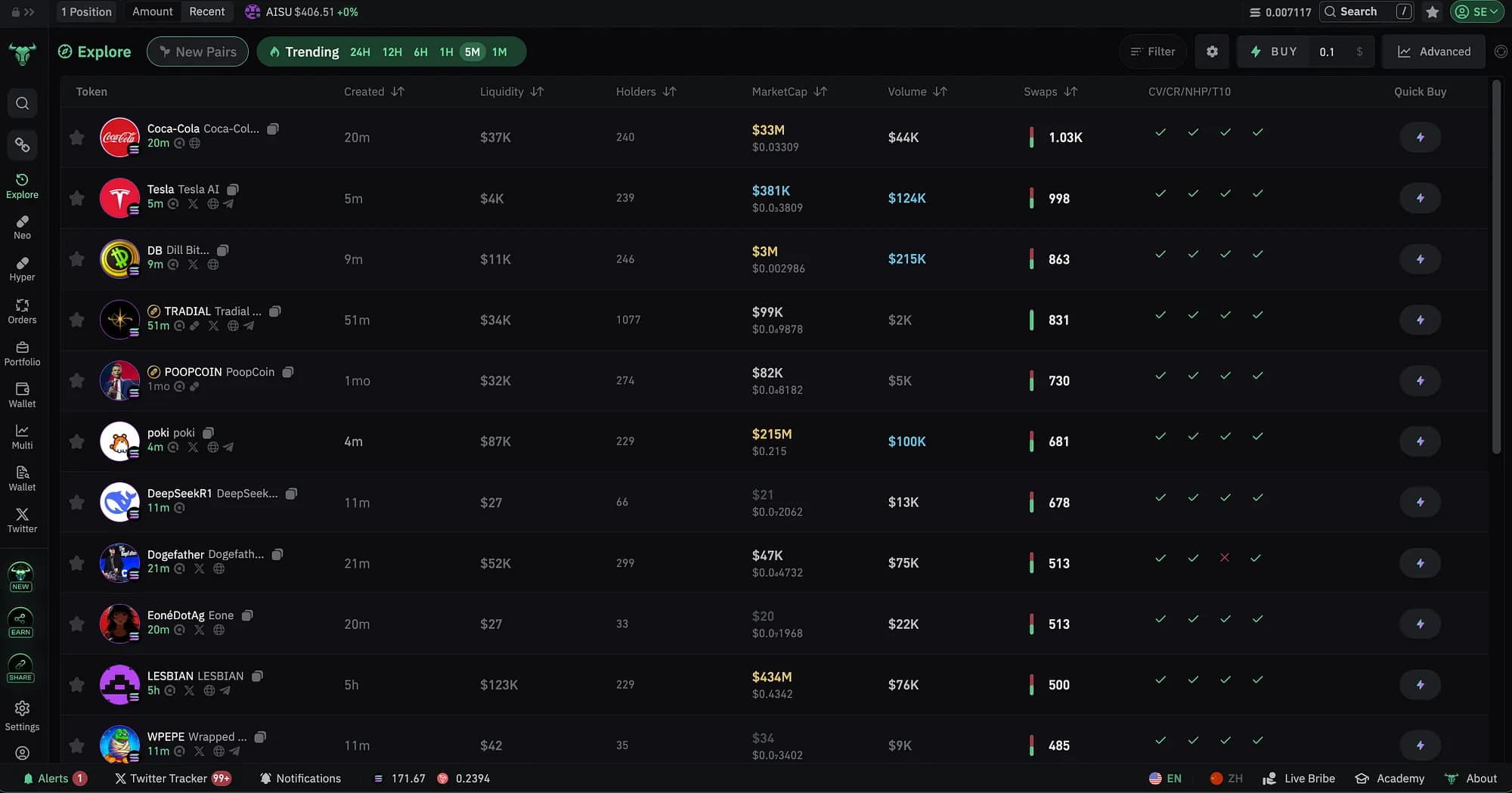Star the Dogefather token row
This screenshot has height=793, width=1512.
pyautogui.click(x=76, y=563)
